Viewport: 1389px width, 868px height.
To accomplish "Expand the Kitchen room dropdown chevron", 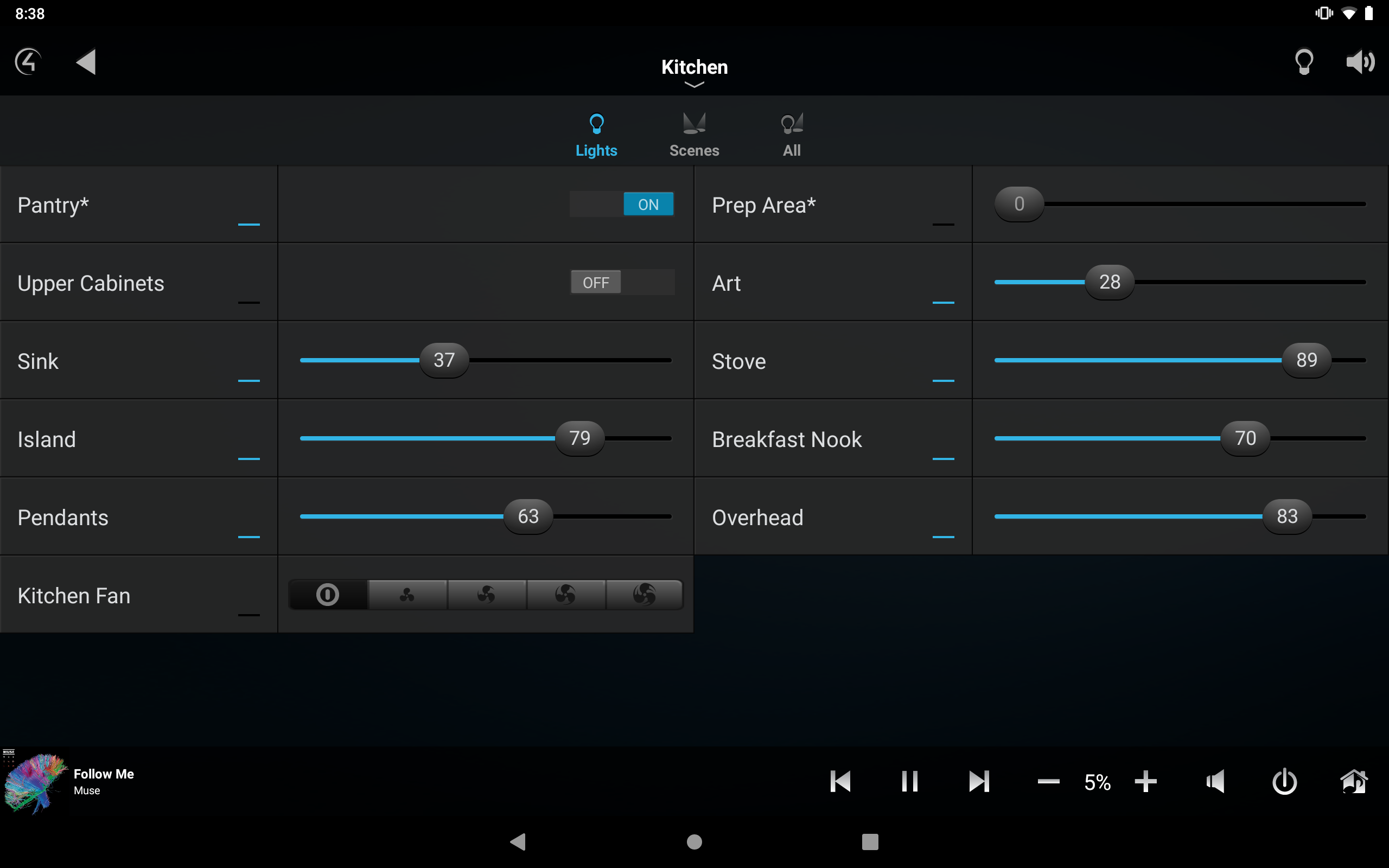I will click(x=694, y=85).
